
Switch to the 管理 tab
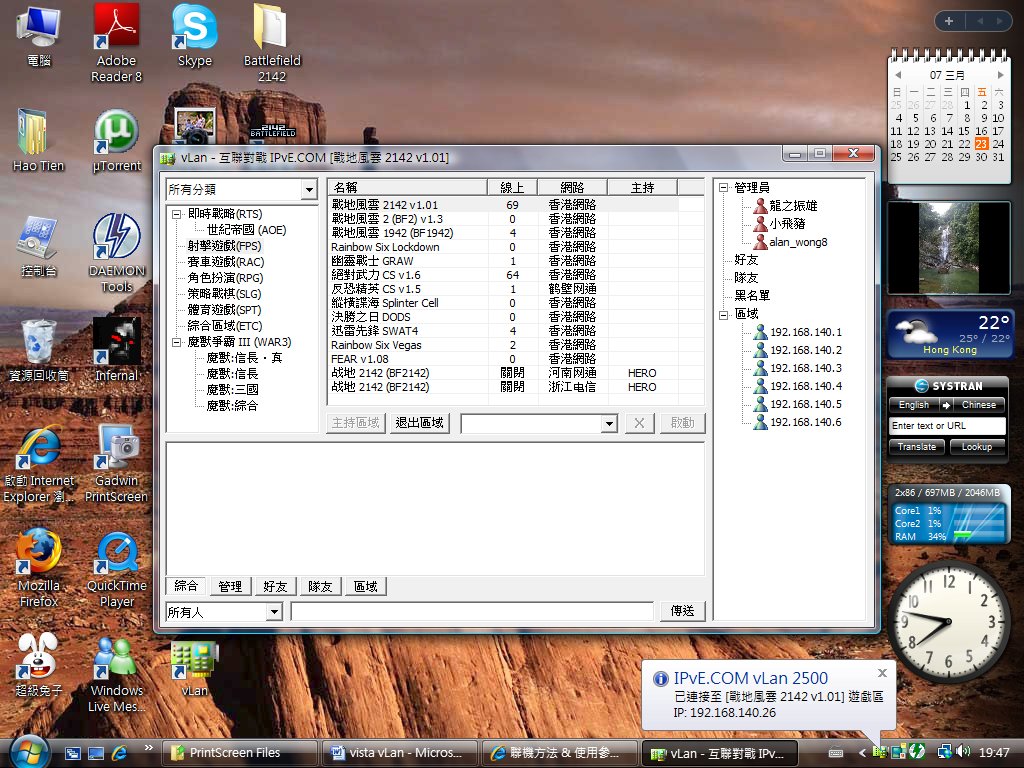229,586
